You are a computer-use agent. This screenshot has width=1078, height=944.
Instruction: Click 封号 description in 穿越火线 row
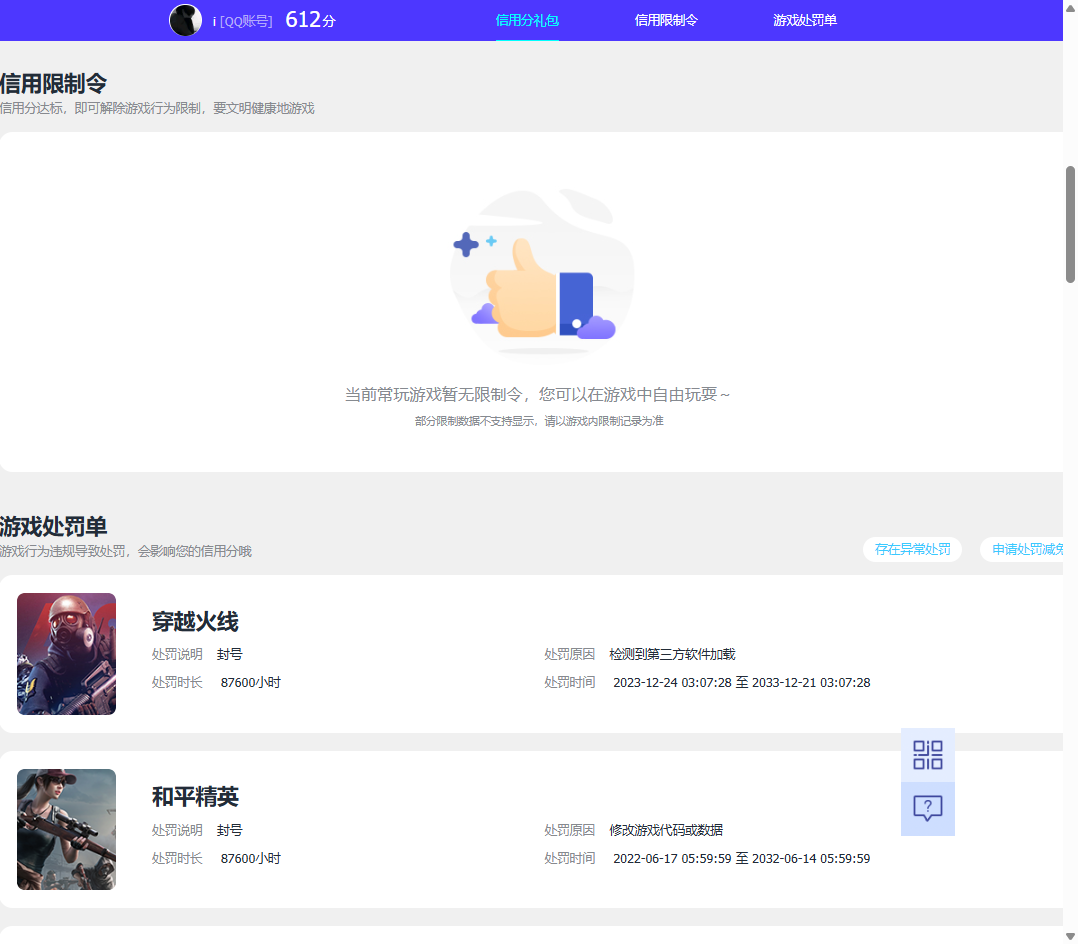[230, 654]
